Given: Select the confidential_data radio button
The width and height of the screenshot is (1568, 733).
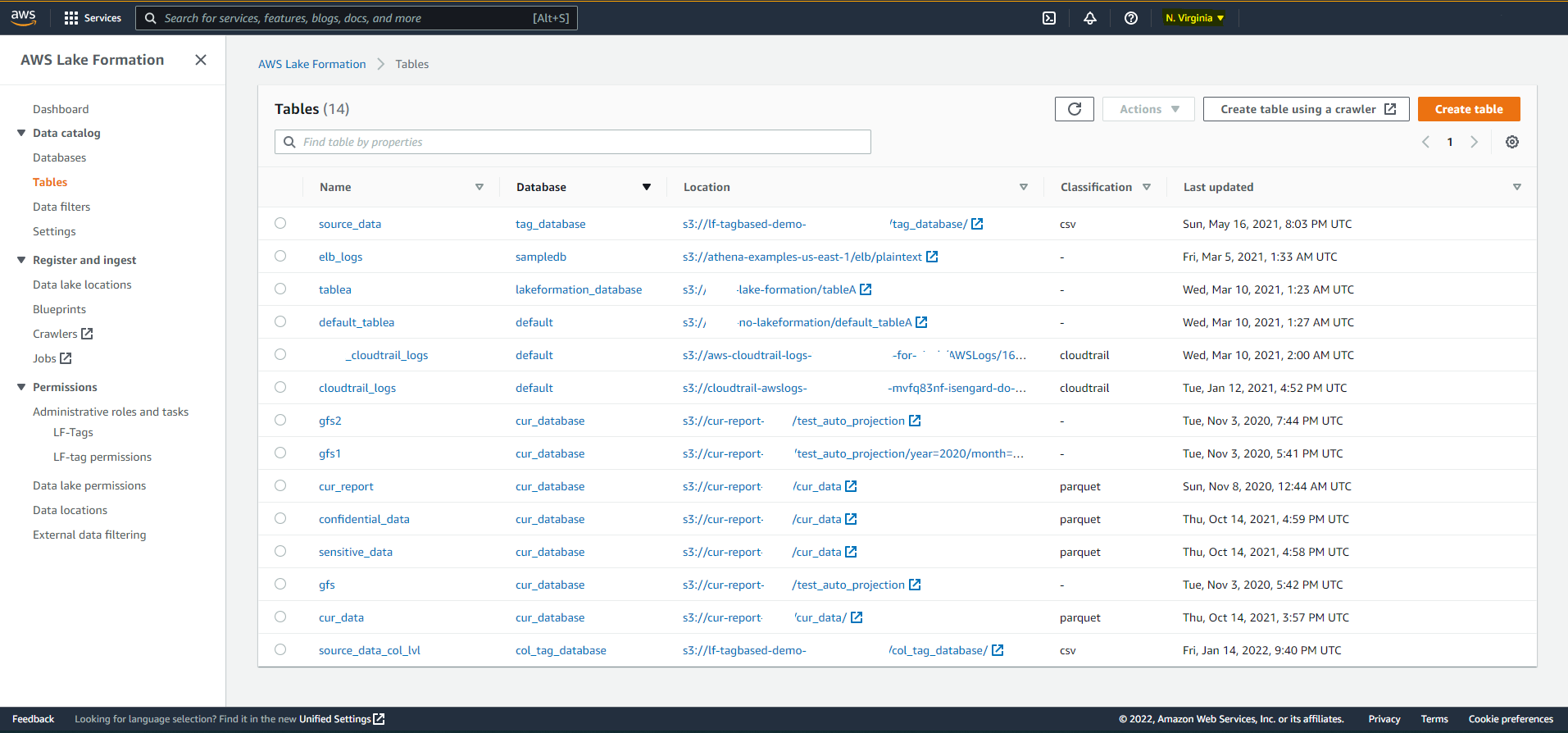Looking at the screenshot, I should click(280, 518).
